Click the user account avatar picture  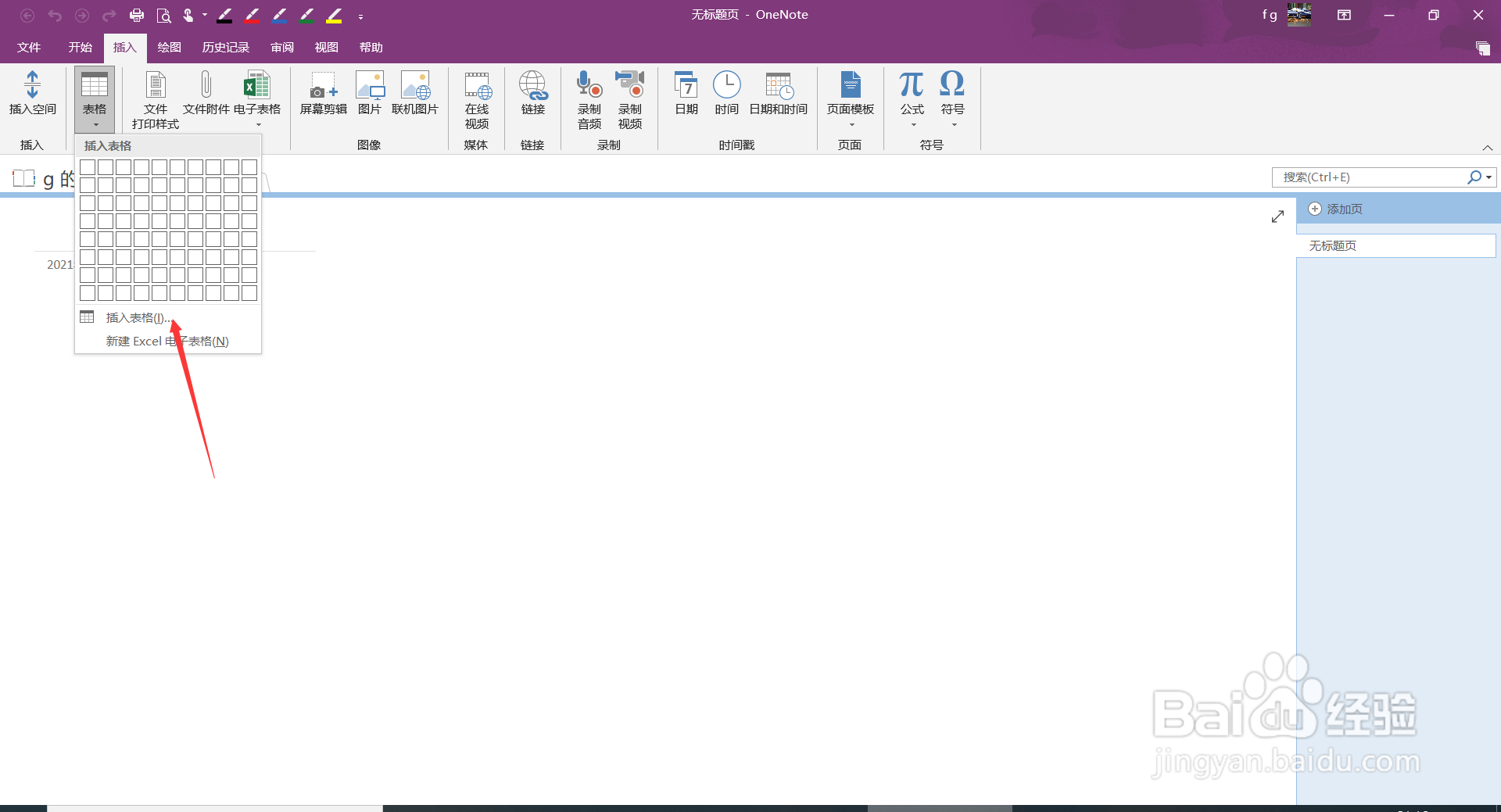click(x=1299, y=15)
